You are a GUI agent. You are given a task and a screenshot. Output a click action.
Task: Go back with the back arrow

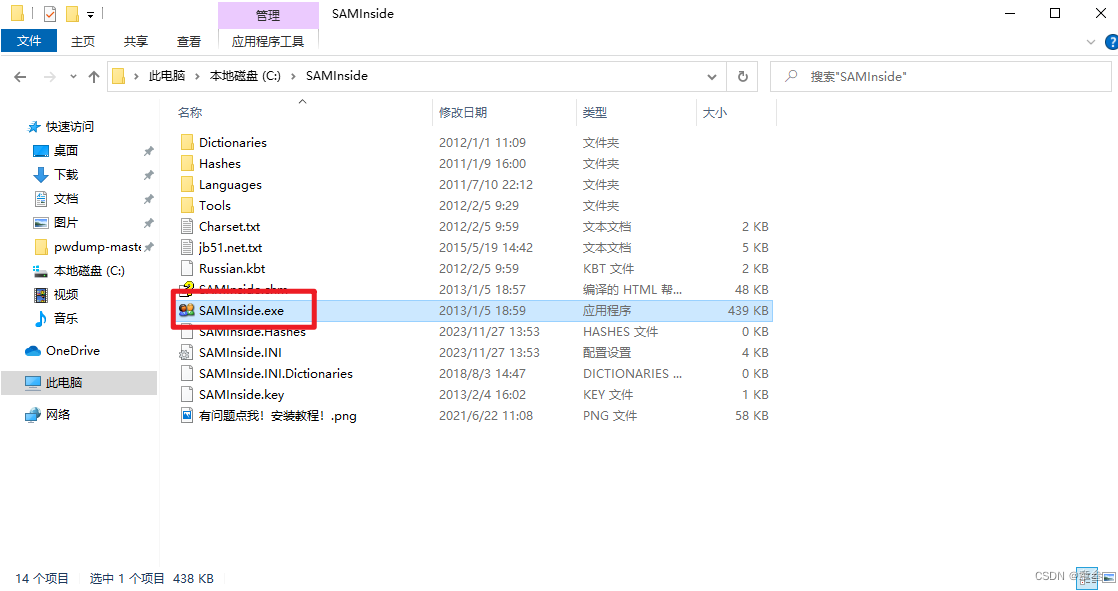(x=20, y=76)
